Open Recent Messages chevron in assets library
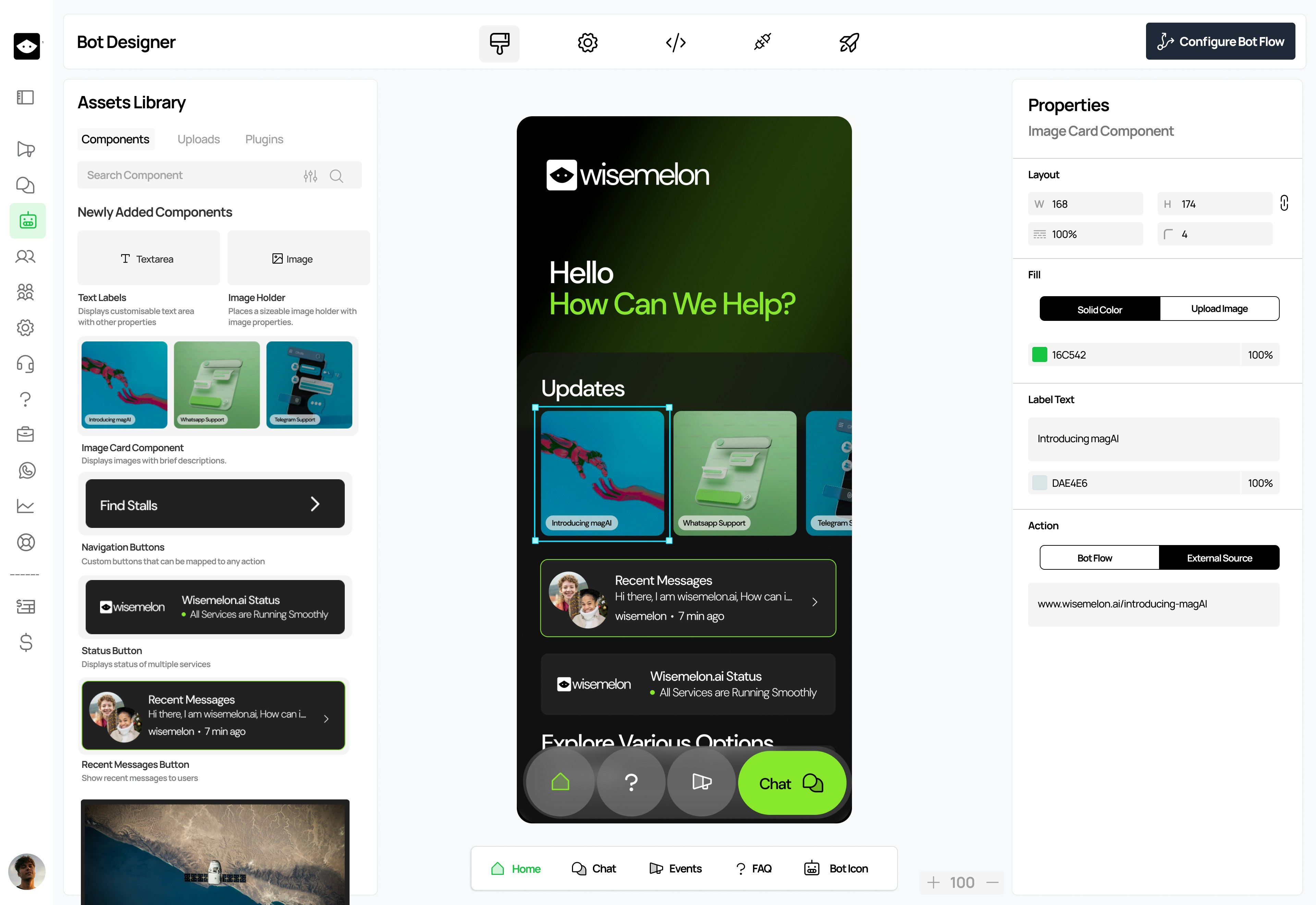Image resolution: width=1316 pixels, height=905 pixels. click(x=326, y=719)
